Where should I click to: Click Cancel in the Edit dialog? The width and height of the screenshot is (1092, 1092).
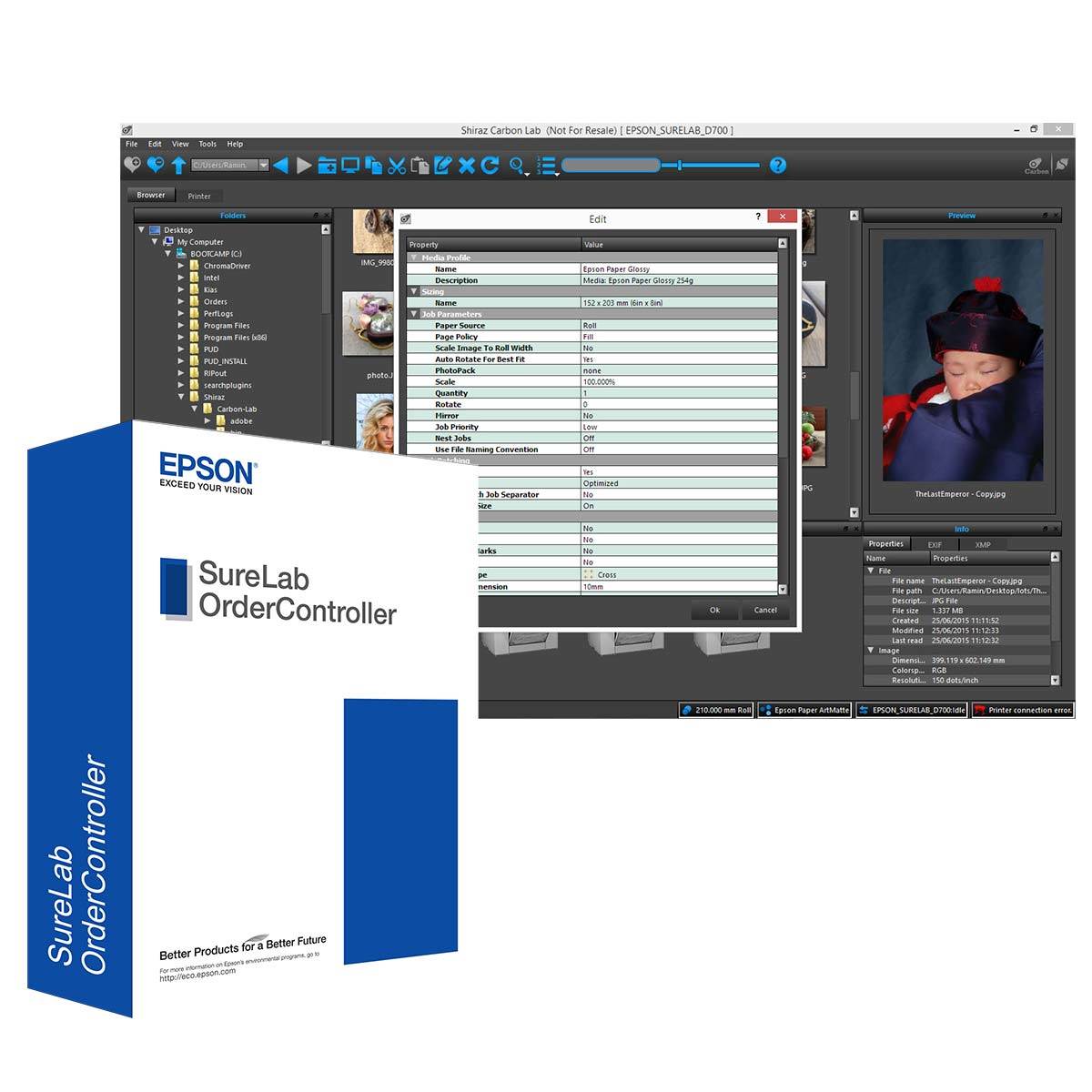pos(765,610)
